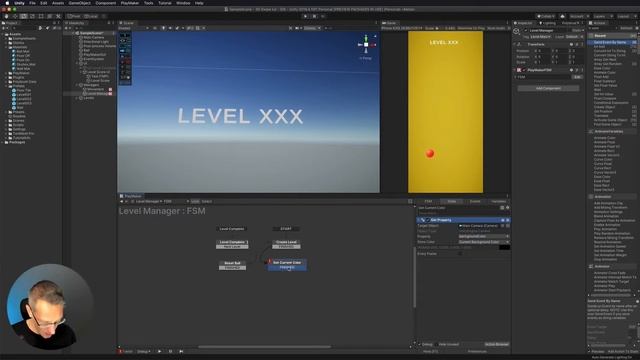The height and width of the screenshot is (360, 640).
Task: Open the Account dropdown
Action: point(579,16)
